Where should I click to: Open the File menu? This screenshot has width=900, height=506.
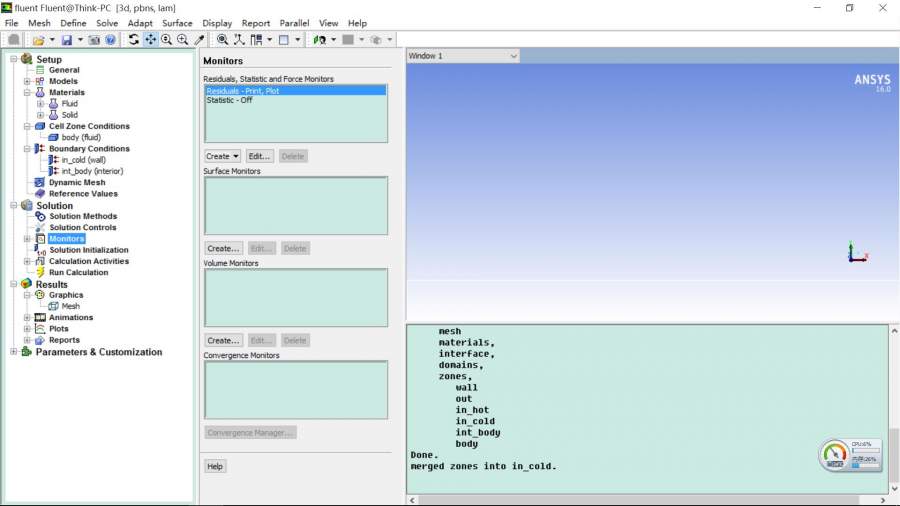coord(11,23)
